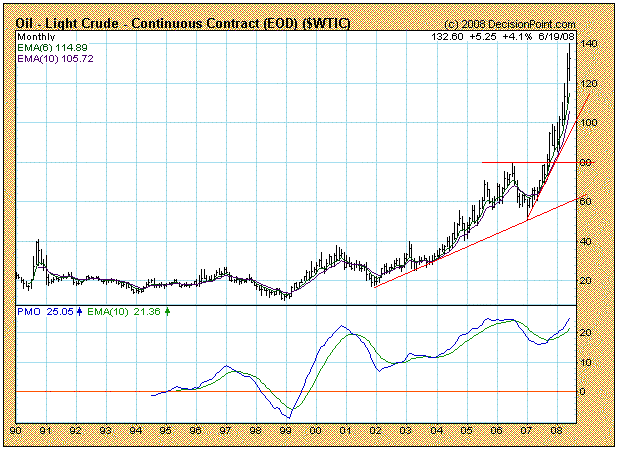
Task: Click the price change value '+5.25'
Action: [483, 37]
